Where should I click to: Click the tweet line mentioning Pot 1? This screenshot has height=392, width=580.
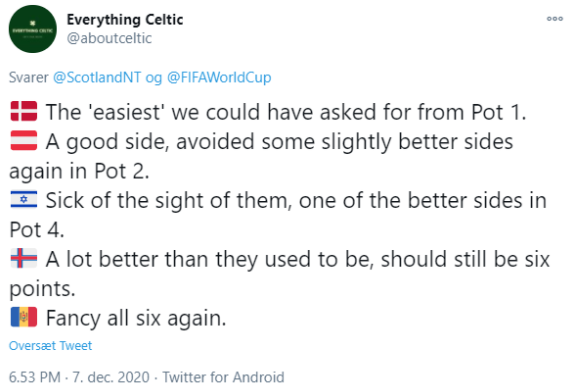[286, 112]
